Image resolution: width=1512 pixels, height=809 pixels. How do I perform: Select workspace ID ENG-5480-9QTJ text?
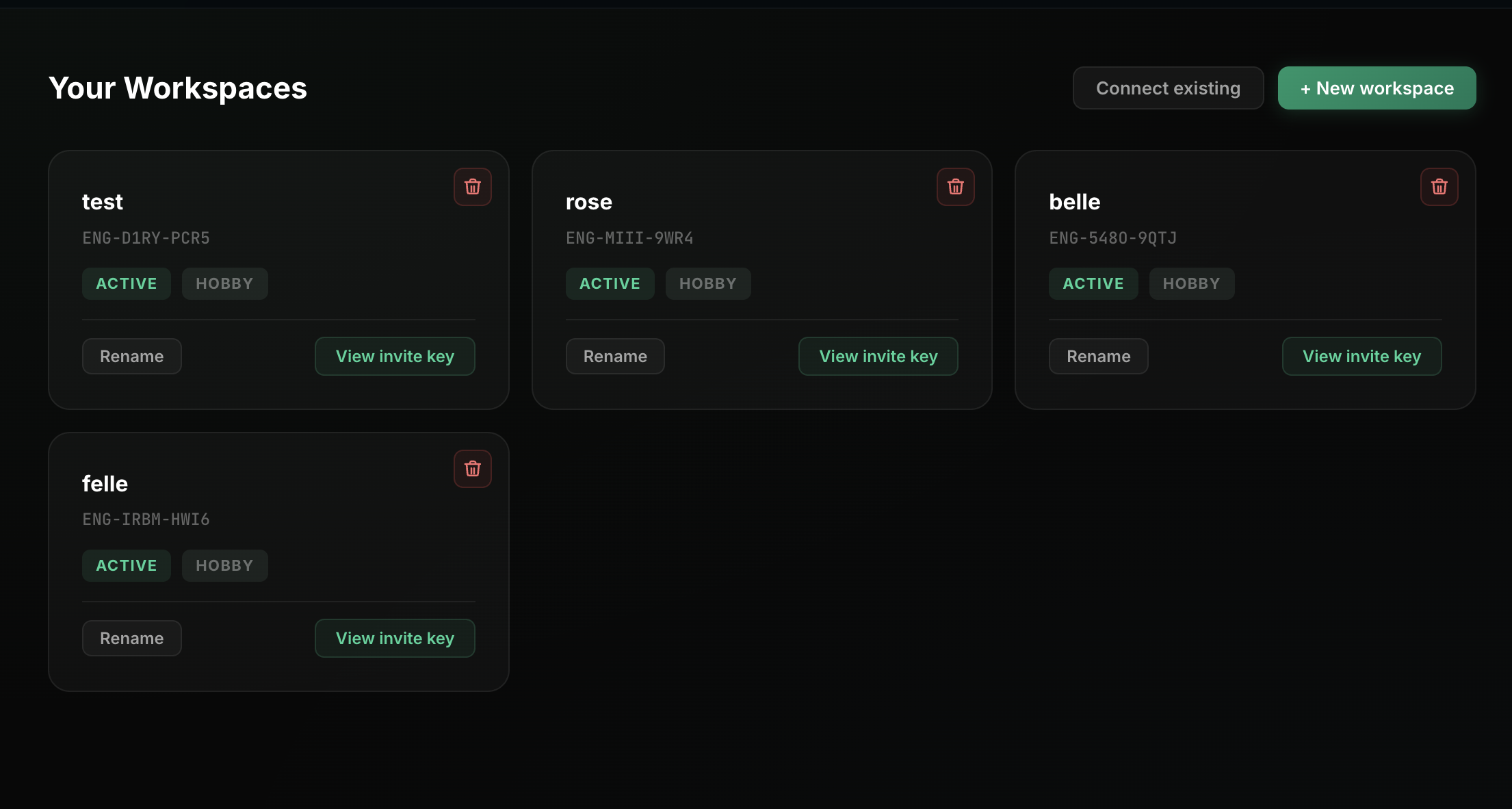(x=1112, y=238)
